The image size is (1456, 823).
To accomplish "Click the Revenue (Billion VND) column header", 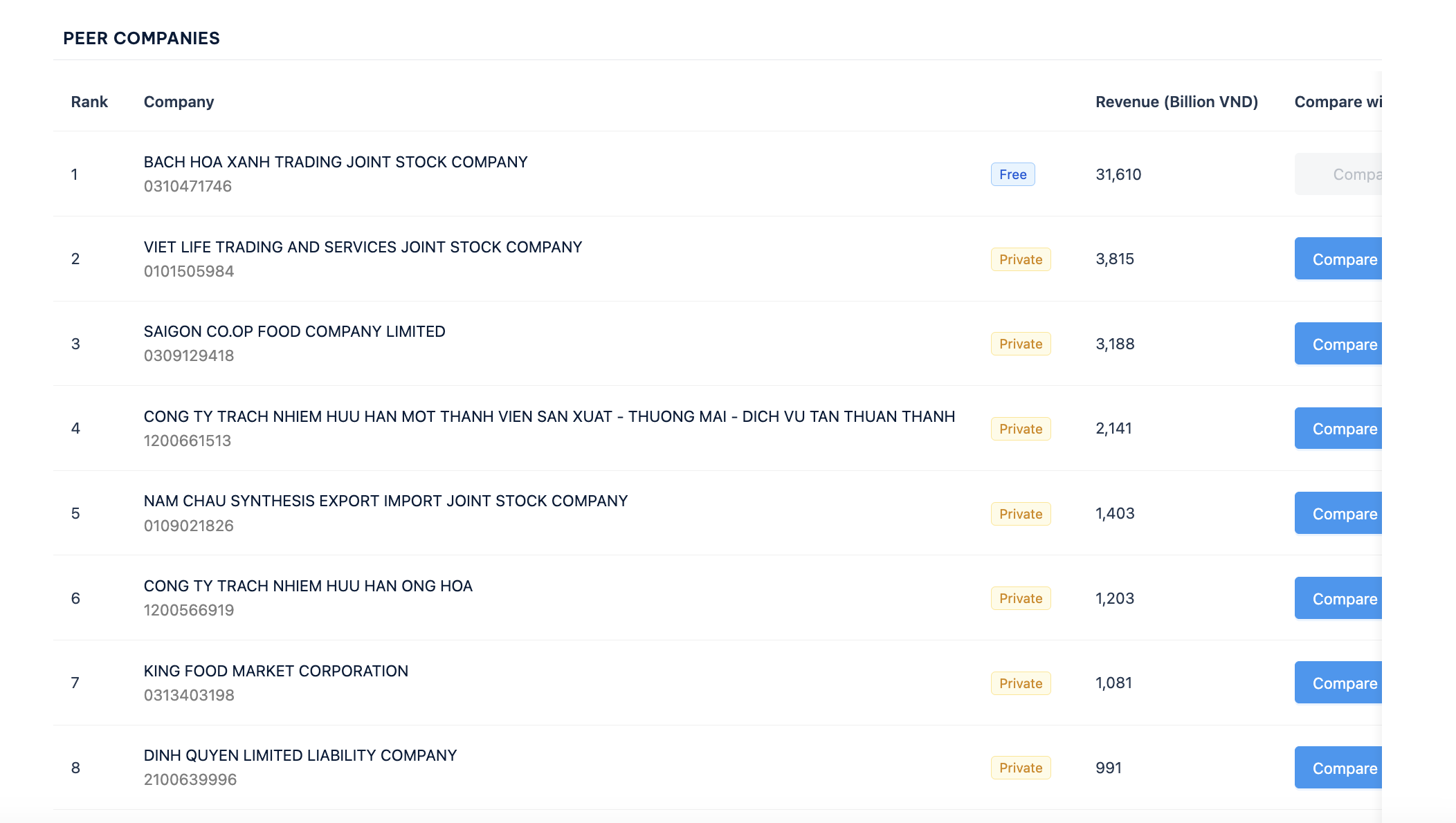I will [x=1176, y=102].
